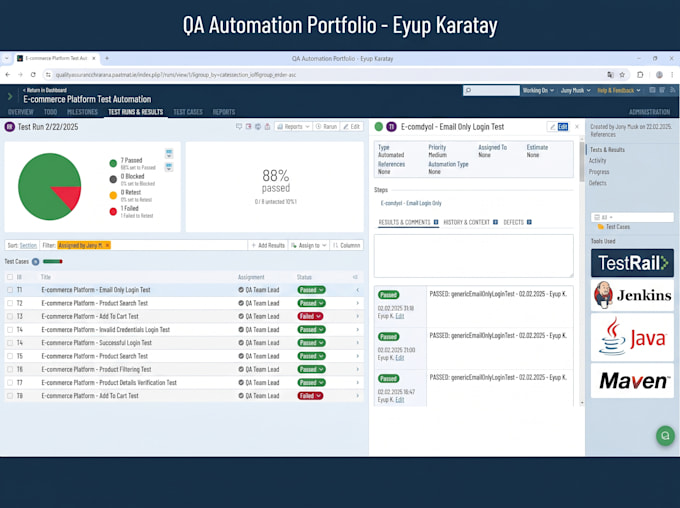
Task: Bookmark the page with the star icon
Action: (x=622, y=75)
